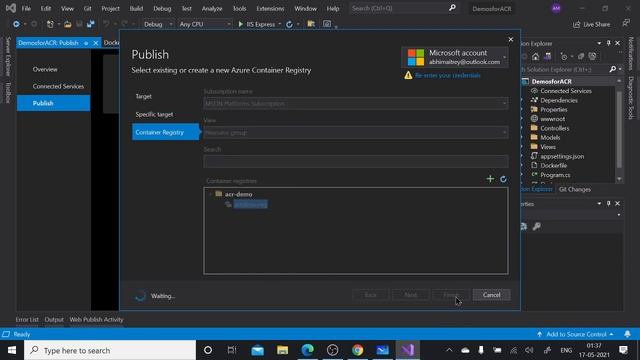Open Server Explorer side tab
This screenshot has width=640, height=360.
pyautogui.click(x=8, y=56)
